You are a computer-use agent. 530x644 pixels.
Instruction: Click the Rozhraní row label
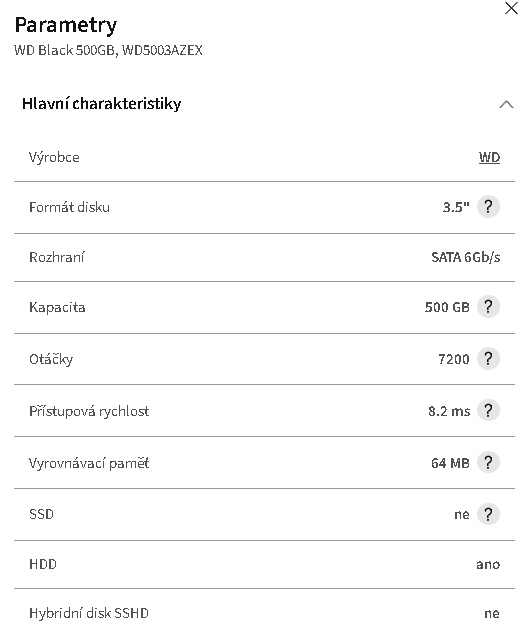[56, 258]
